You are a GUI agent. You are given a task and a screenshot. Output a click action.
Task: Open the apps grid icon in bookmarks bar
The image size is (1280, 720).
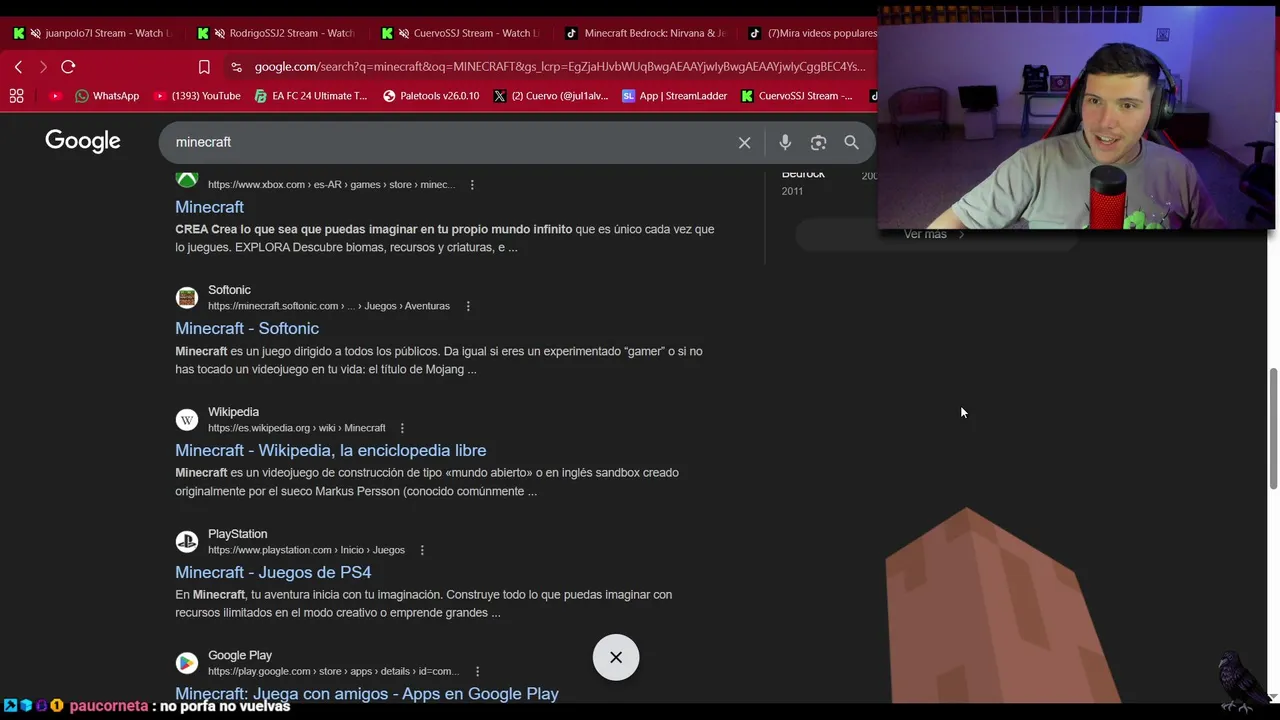pos(16,96)
